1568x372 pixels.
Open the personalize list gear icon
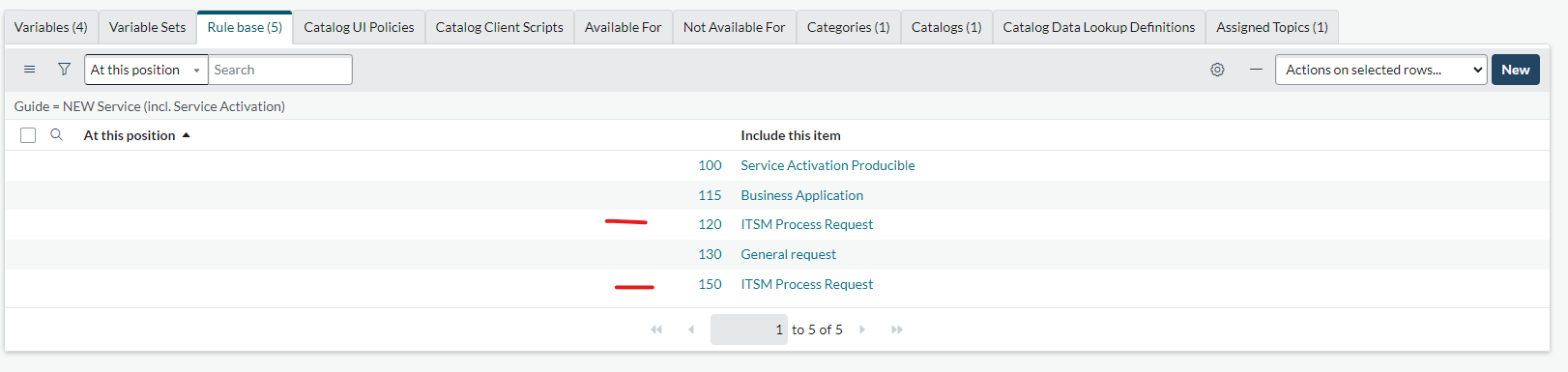[x=1217, y=70]
